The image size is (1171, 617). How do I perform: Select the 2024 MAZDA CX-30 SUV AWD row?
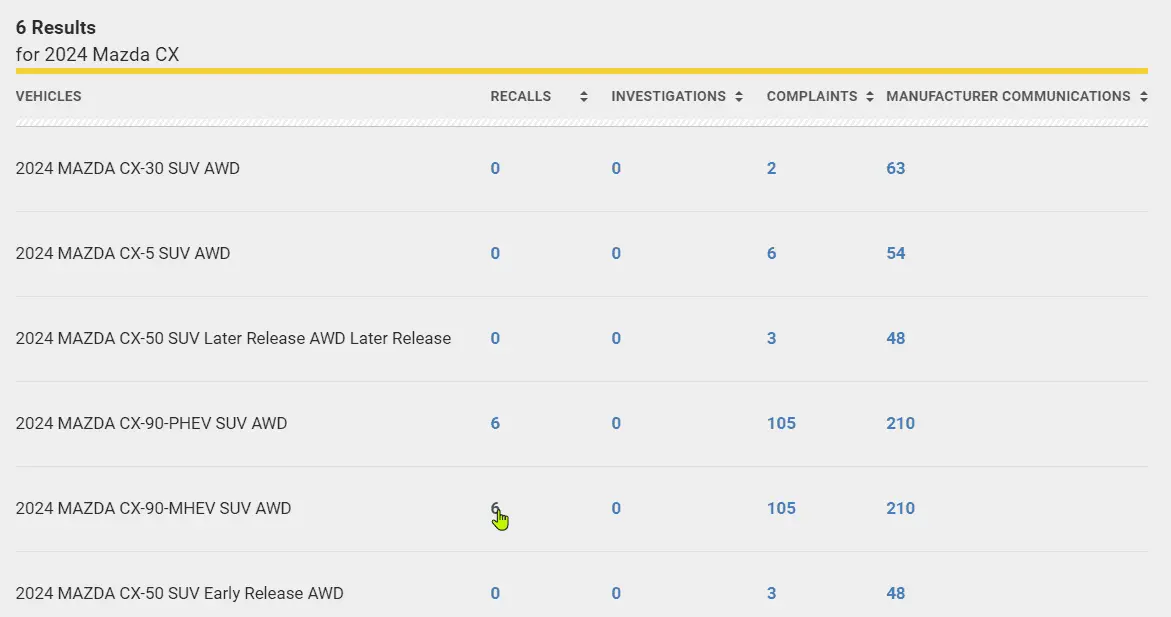point(127,168)
